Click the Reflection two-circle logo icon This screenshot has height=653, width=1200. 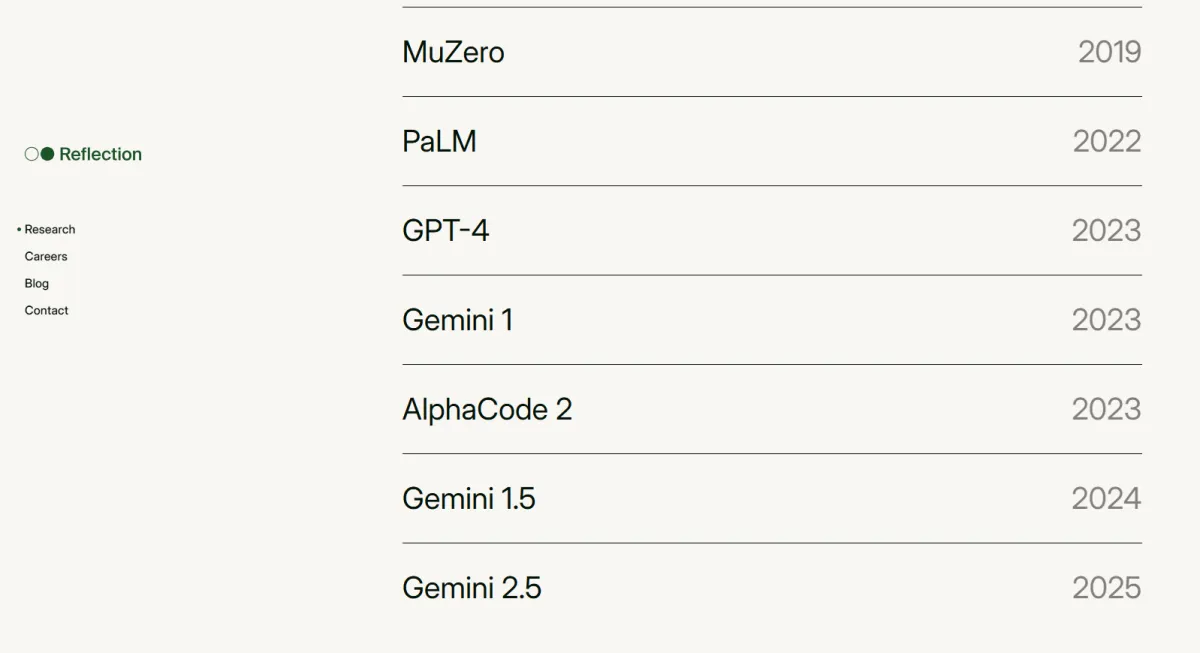click(x=39, y=154)
